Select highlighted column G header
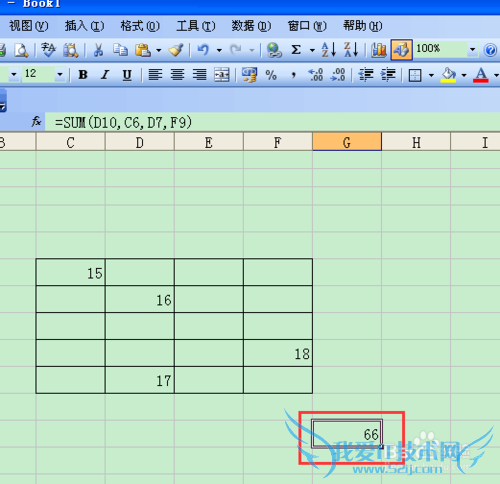Image resolution: width=500 pixels, height=484 pixels. pyautogui.click(x=347, y=142)
